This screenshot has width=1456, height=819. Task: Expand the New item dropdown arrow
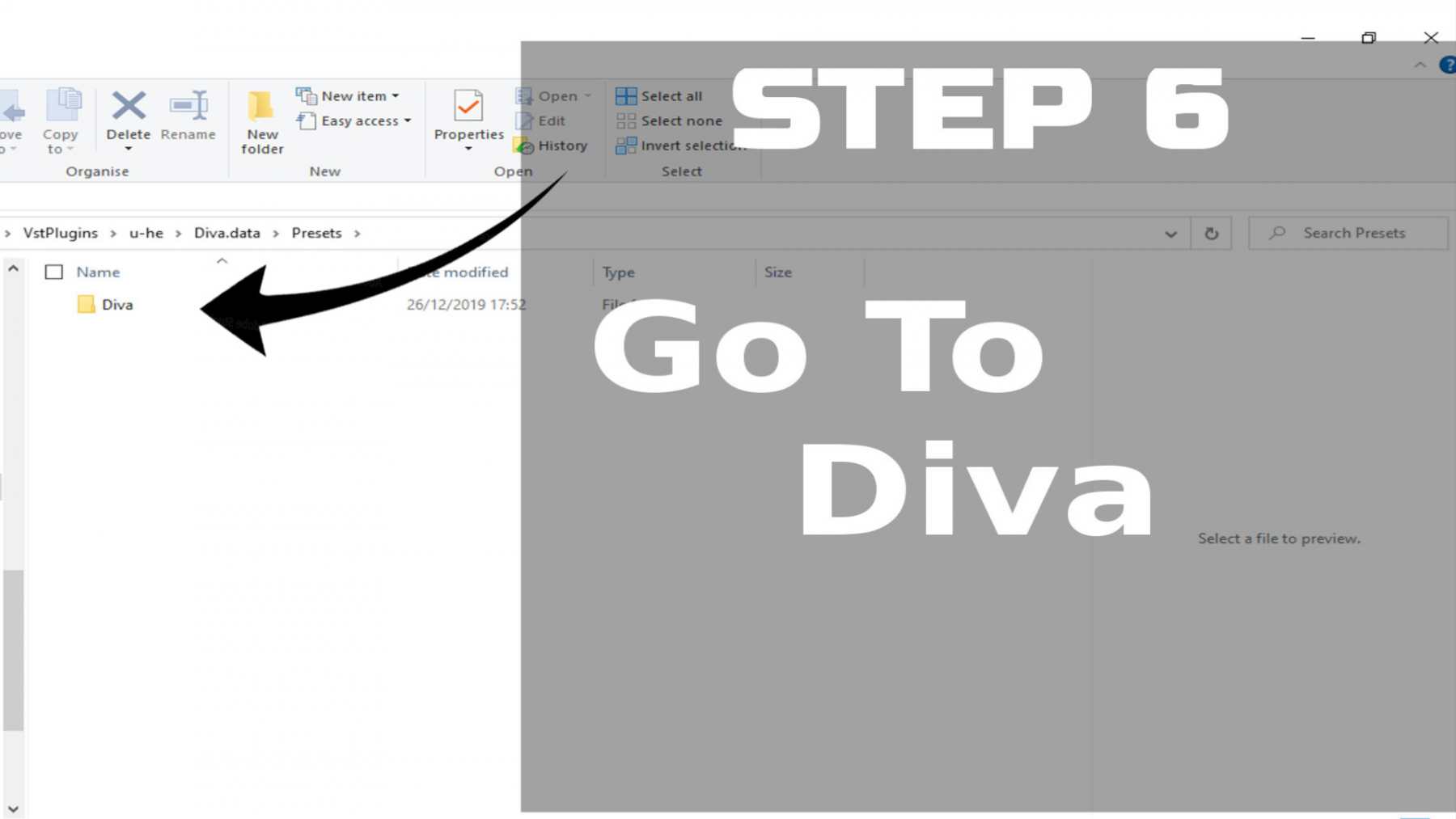coord(396,95)
